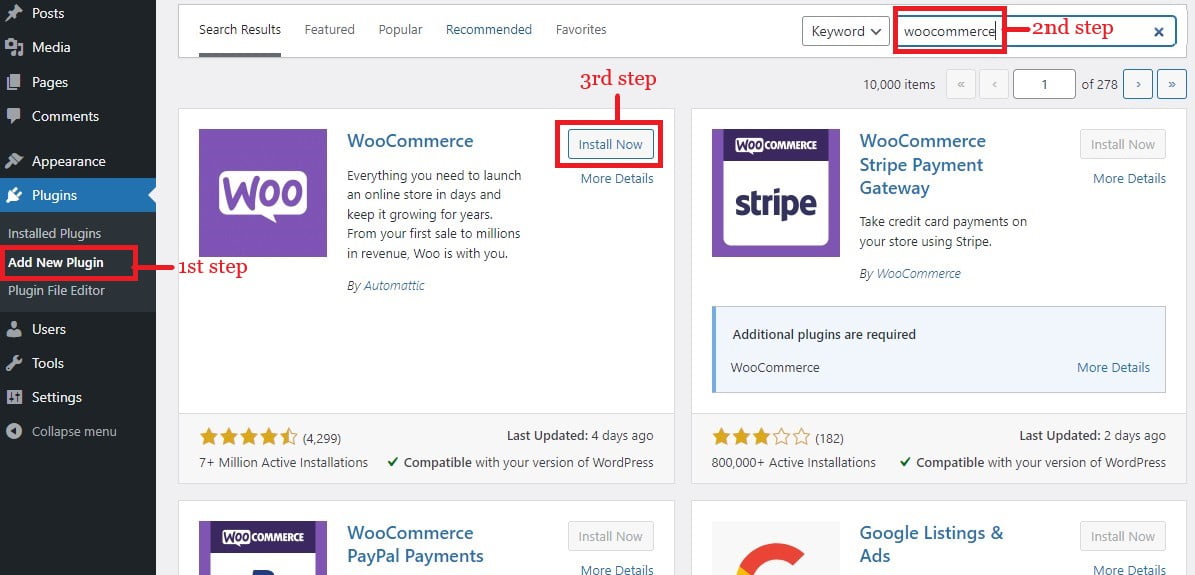Open More Details for WooCommerce plugin
The width and height of the screenshot is (1195, 575).
[617, 178]
